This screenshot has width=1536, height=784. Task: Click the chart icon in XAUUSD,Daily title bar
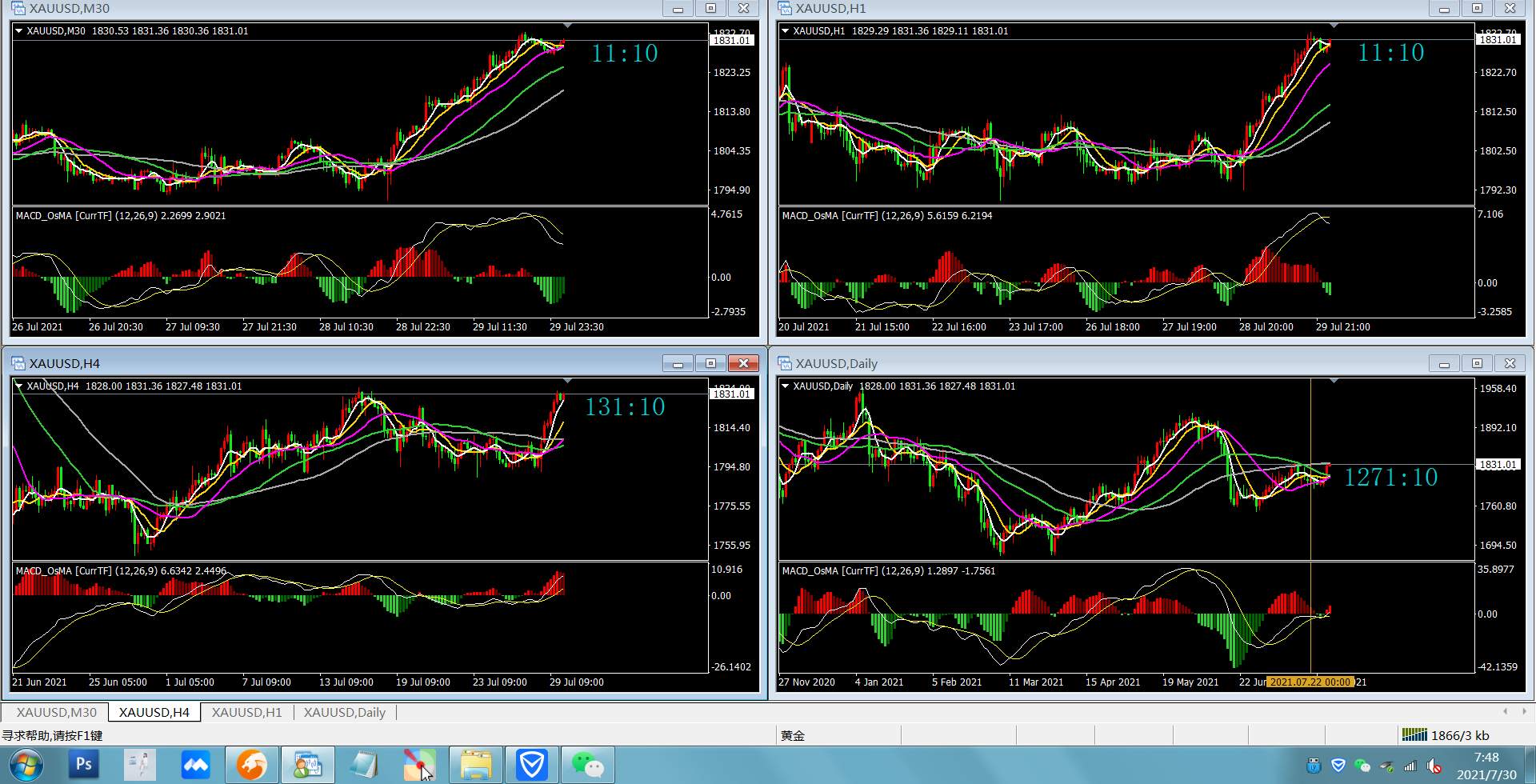785,363
